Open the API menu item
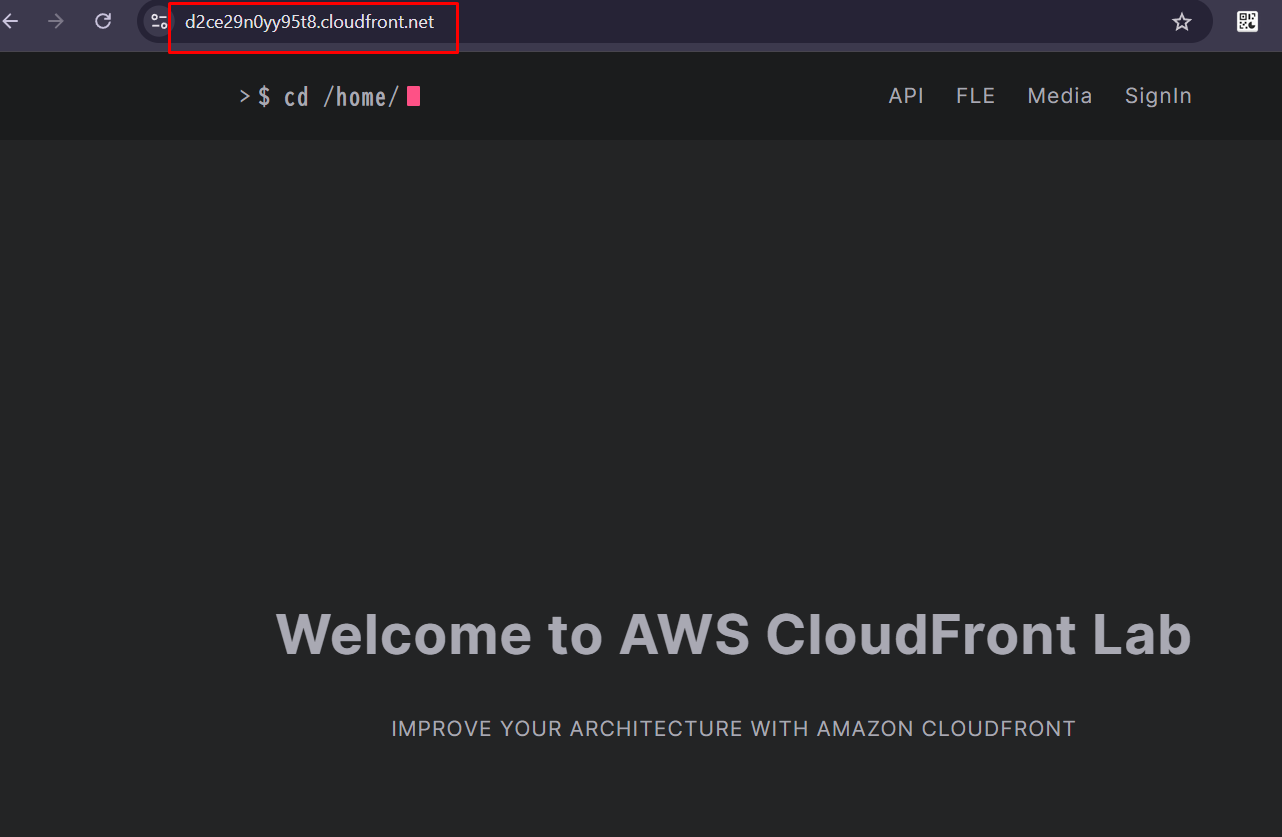Screen dimensions: 1282x837 906,96
